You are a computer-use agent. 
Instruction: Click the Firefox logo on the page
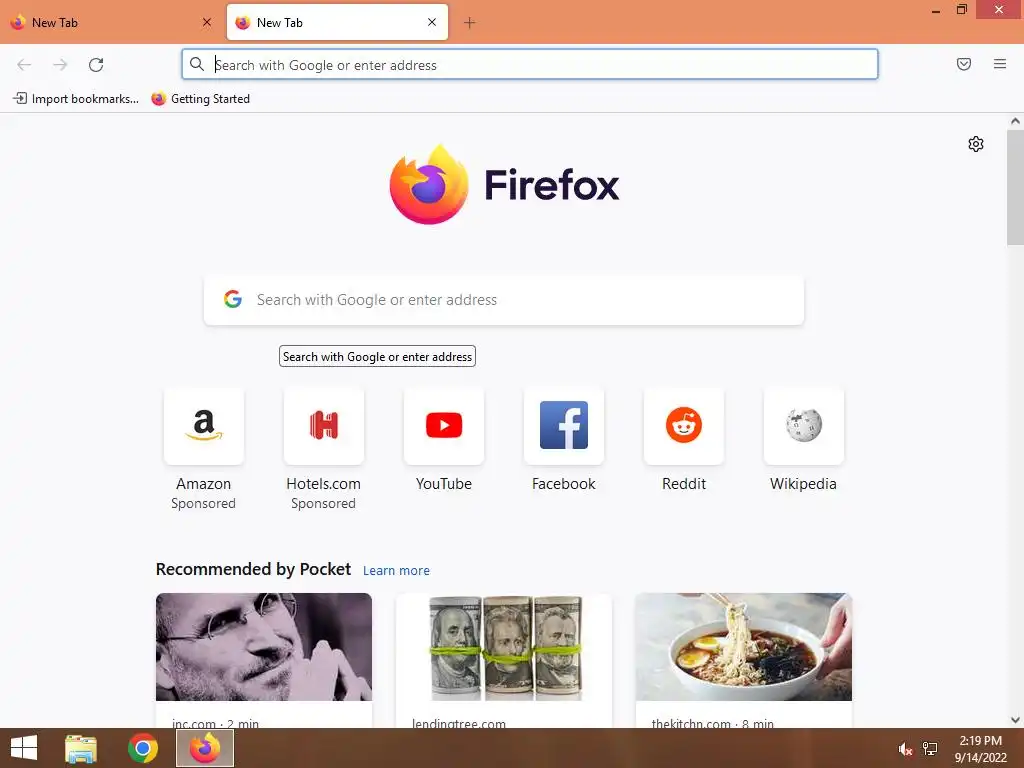coord(504,185)
